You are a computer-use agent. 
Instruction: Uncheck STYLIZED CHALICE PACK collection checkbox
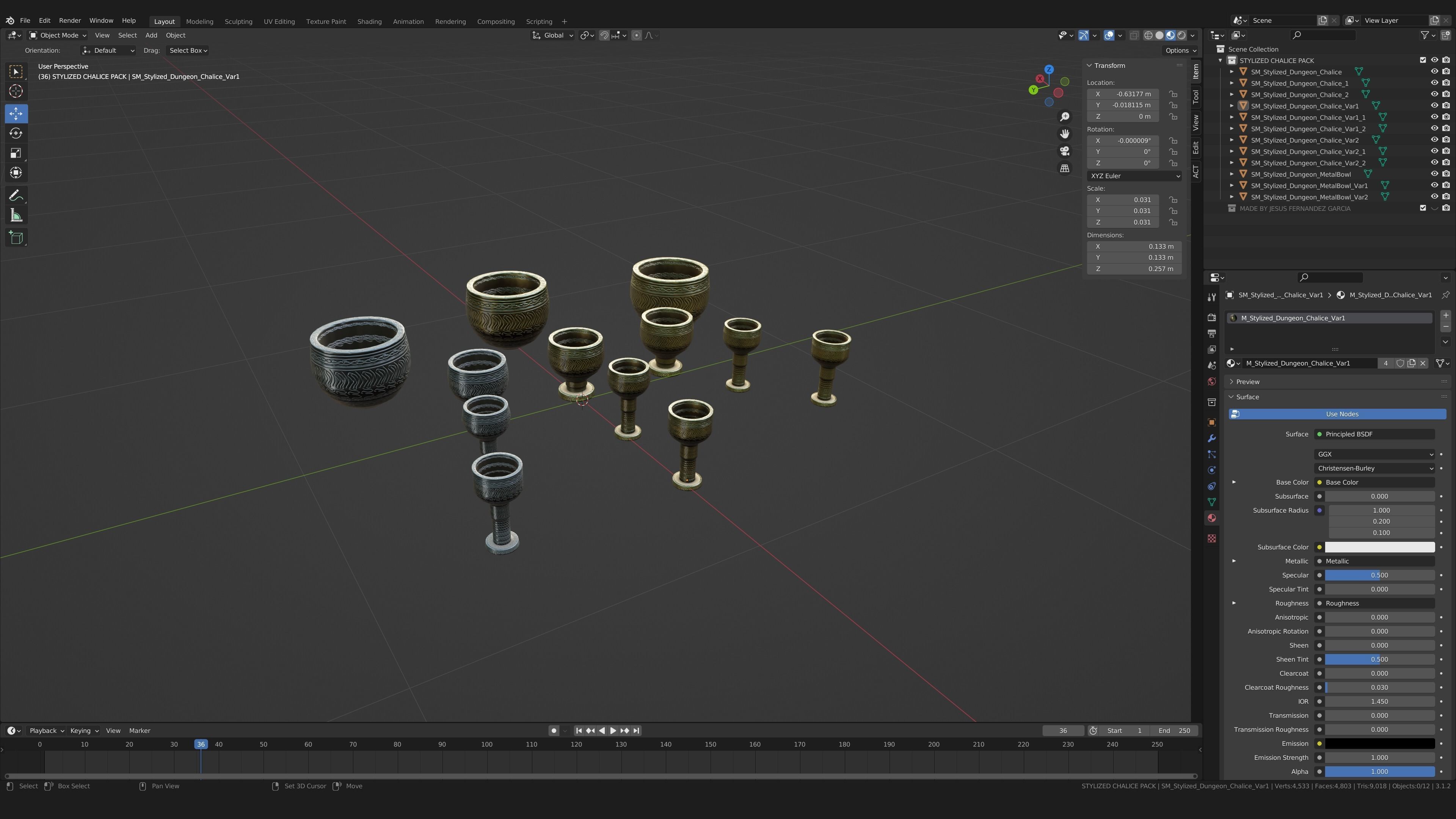click(1423, 61)
